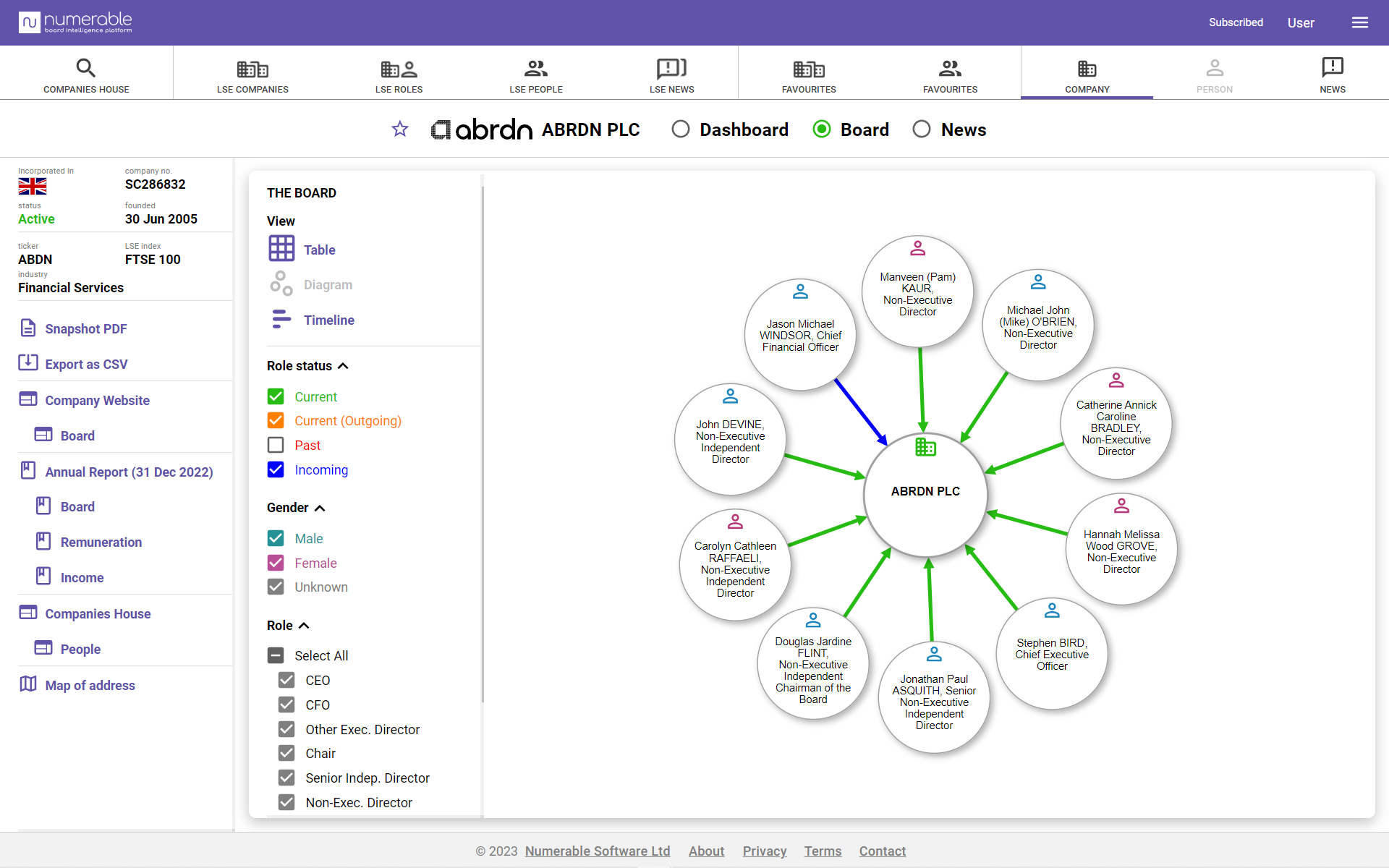Open the hamburger menu icon
1389x868 pixels.
[1360, 22]
